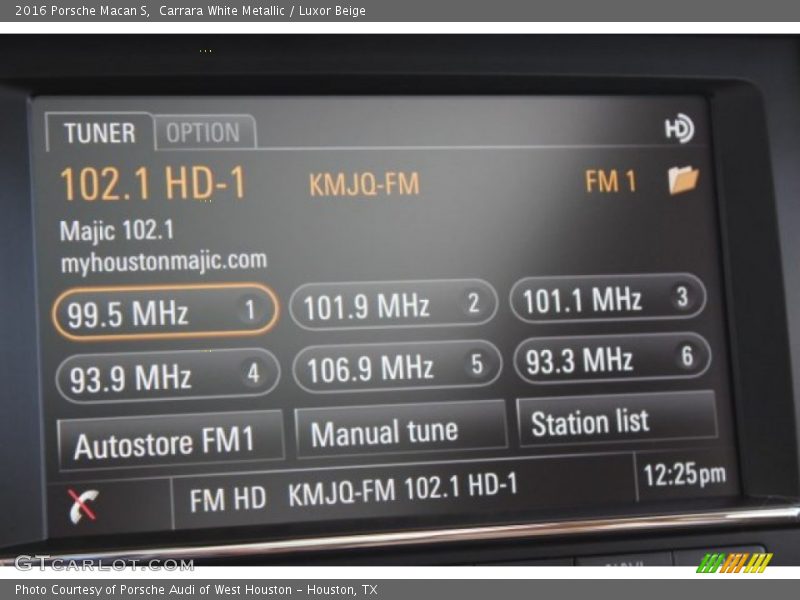
Task: Open the orange folder preset icon
Action: pos(683,180)
